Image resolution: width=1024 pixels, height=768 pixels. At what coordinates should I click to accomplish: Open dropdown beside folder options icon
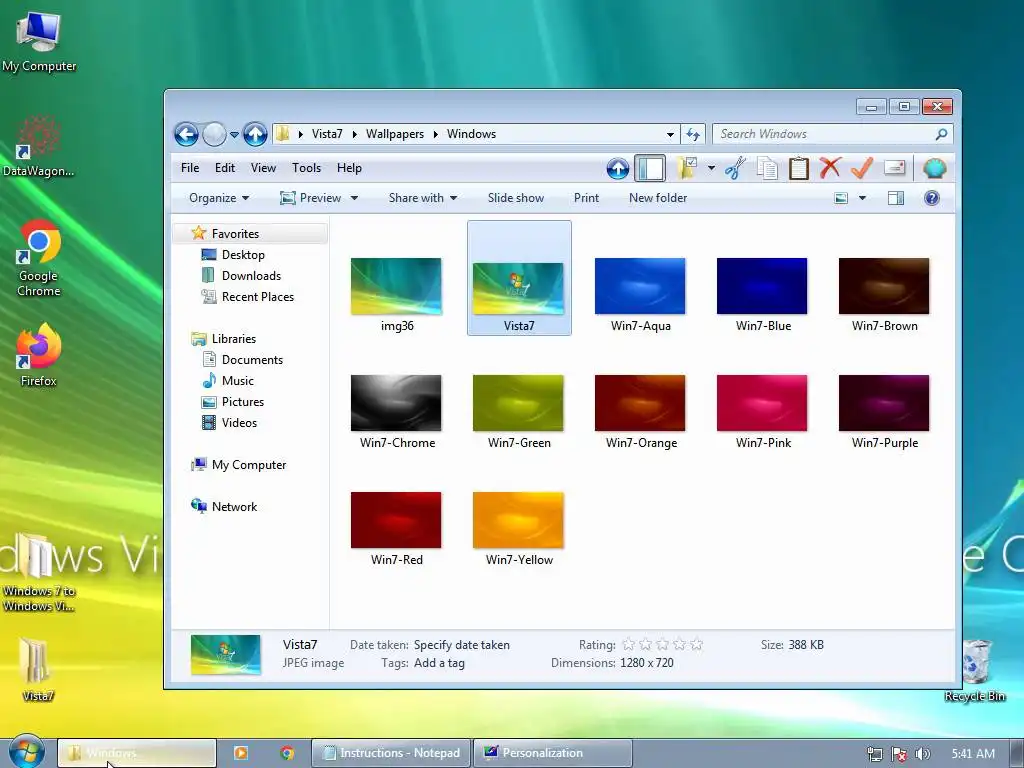(711, 168)
